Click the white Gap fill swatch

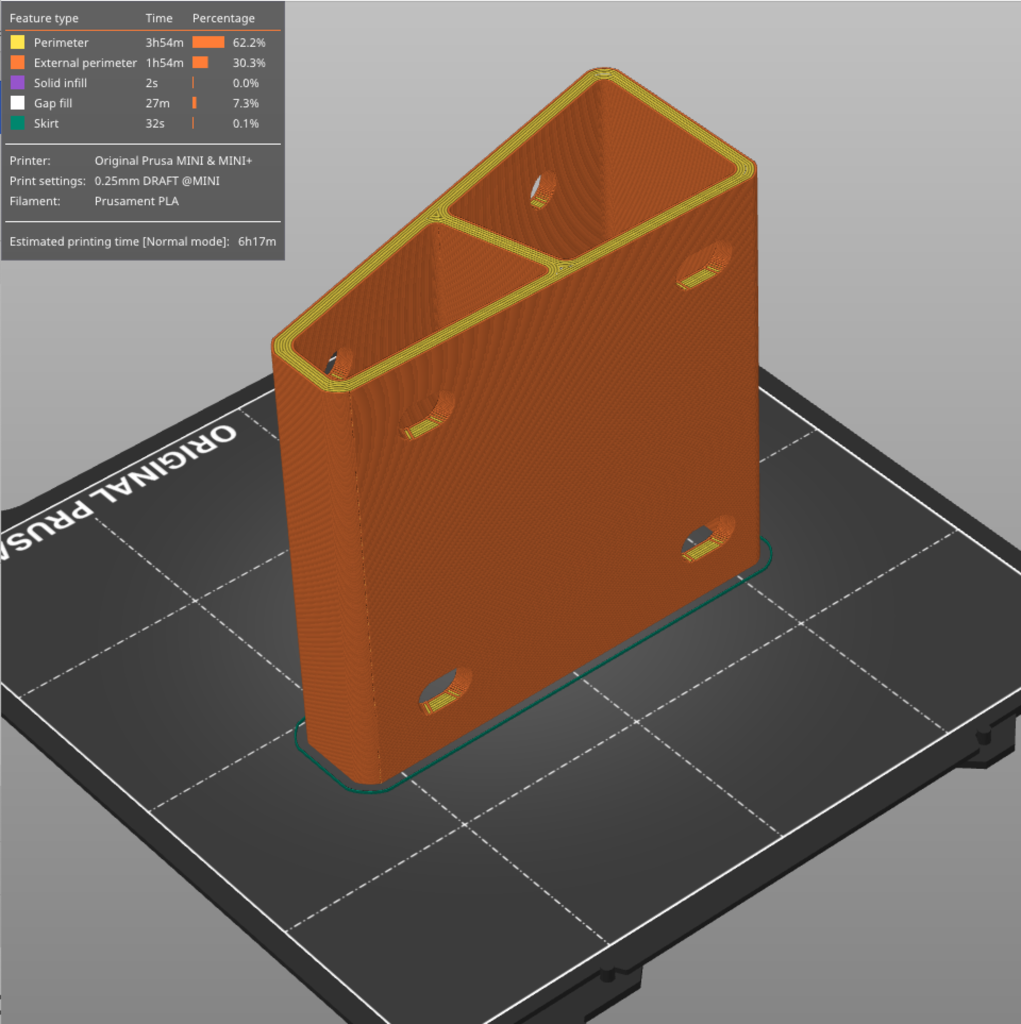[x=17, y=103]
